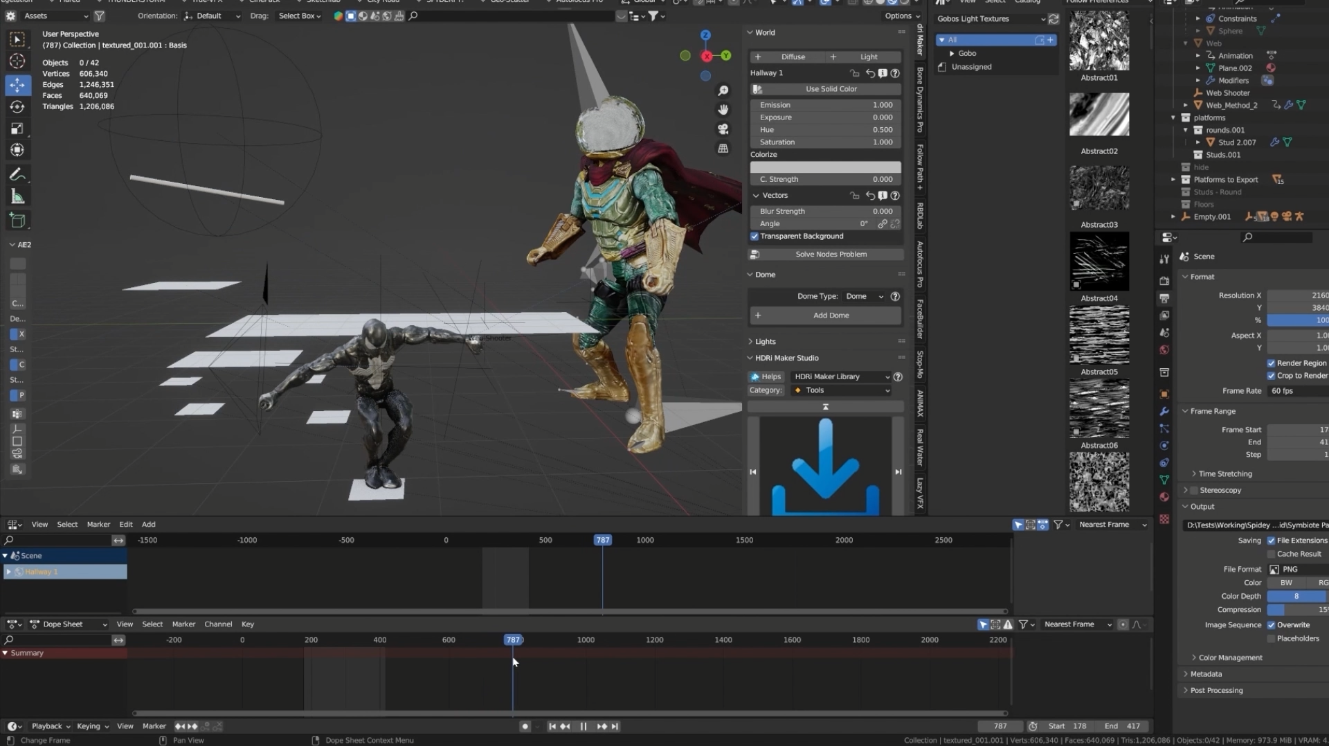
Task: Select the Select Box tool
Action: pos(17,40)
